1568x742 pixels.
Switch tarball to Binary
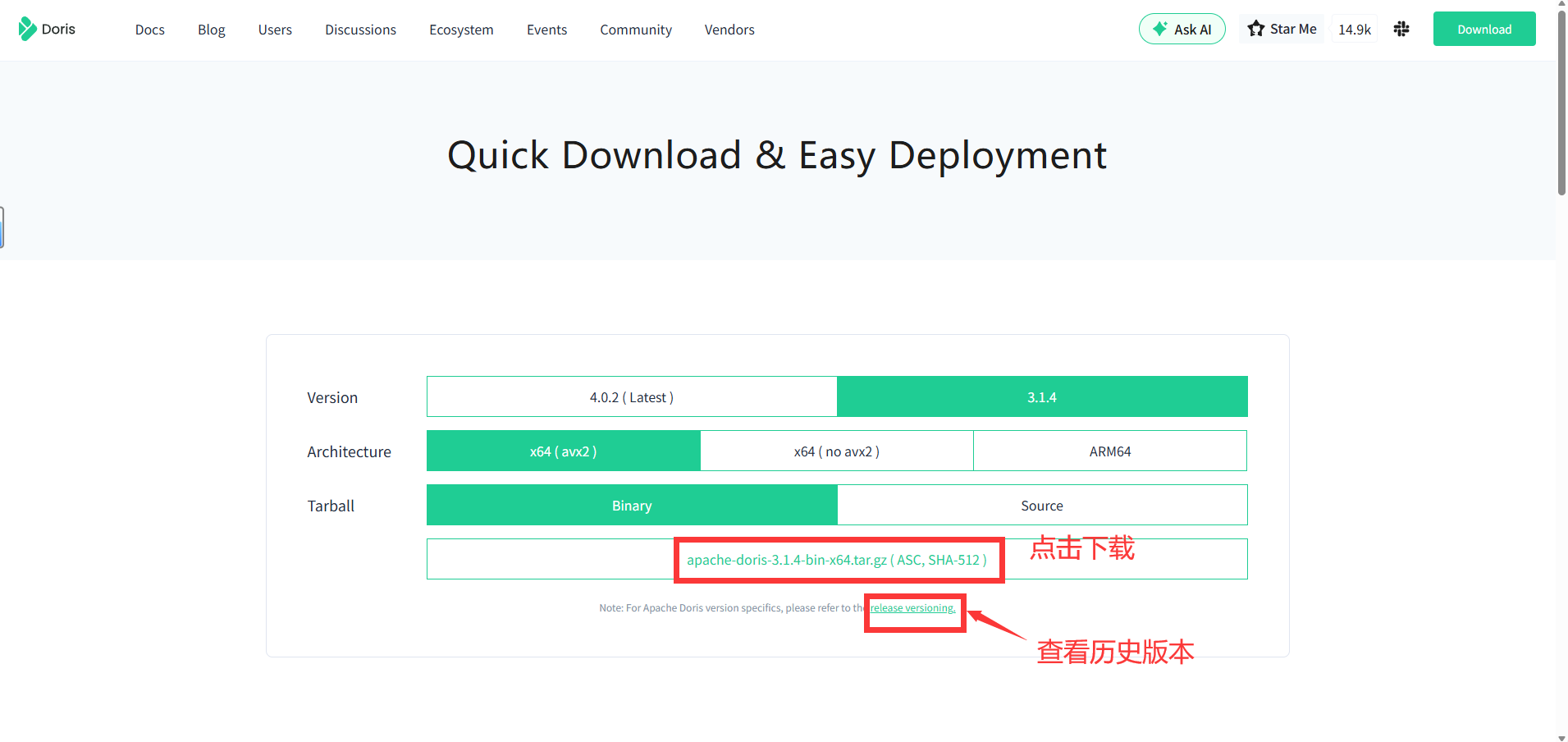[x=631, y=506]
